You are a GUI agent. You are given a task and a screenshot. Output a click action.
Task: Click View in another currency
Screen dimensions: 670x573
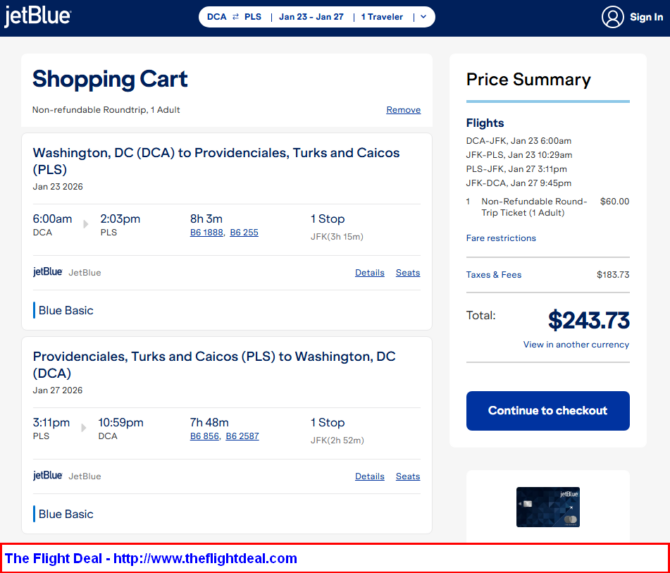(576, 345)
